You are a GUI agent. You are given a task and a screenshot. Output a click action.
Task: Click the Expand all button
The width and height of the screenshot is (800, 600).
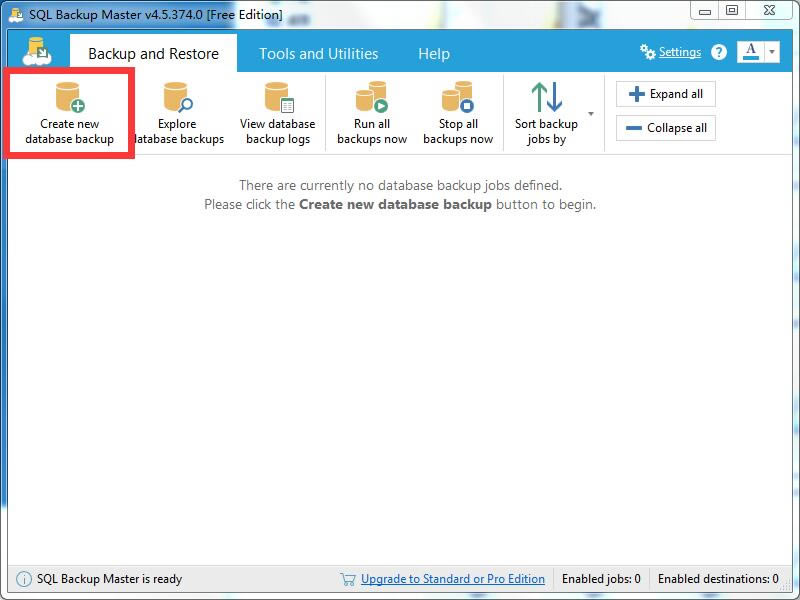pyautogui.click(x=665, y=93)
